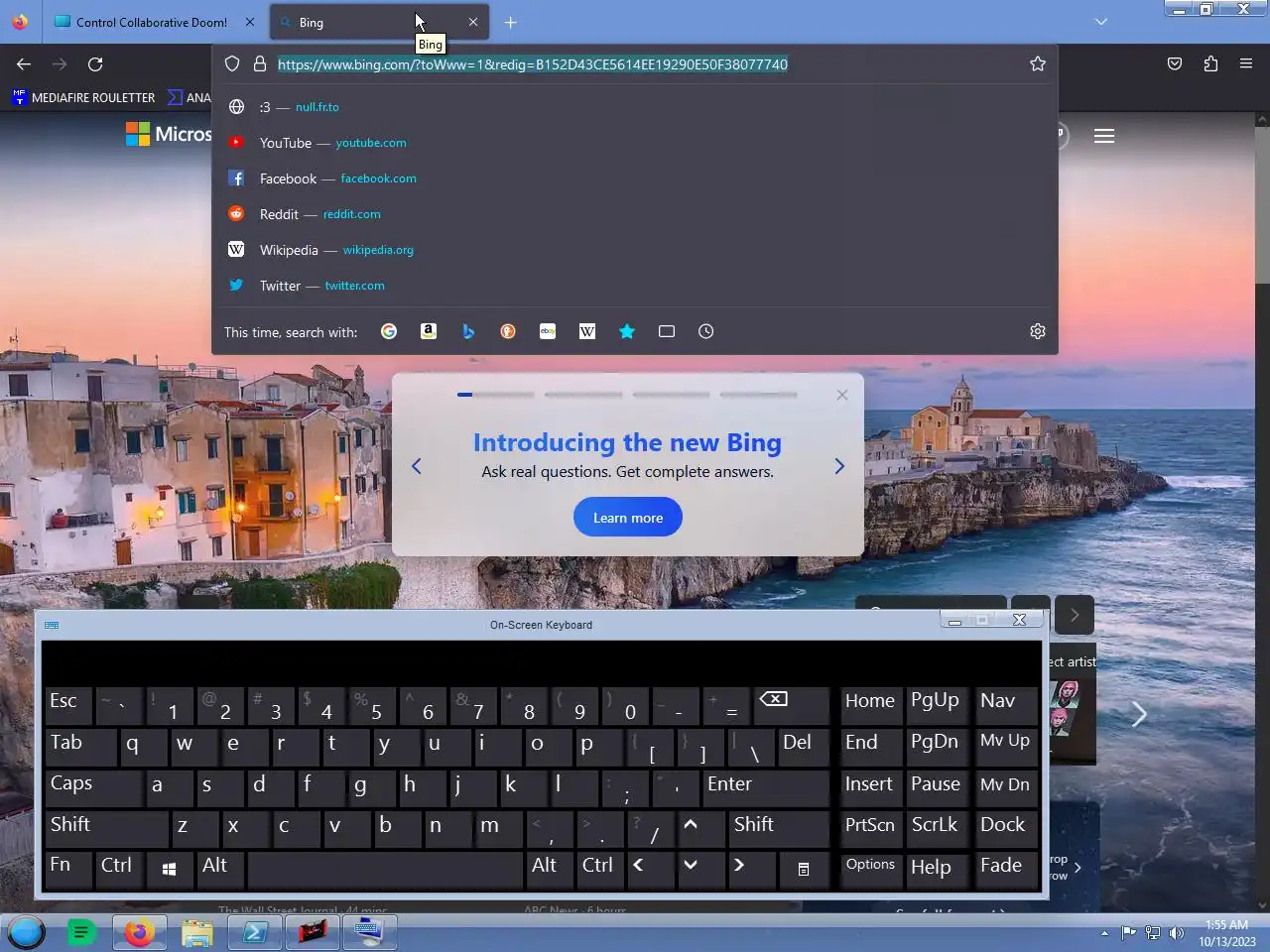This screenshot has height=952, width=1270.
Task: Show previous slide in Bing intro card
Action: [417, 466]
